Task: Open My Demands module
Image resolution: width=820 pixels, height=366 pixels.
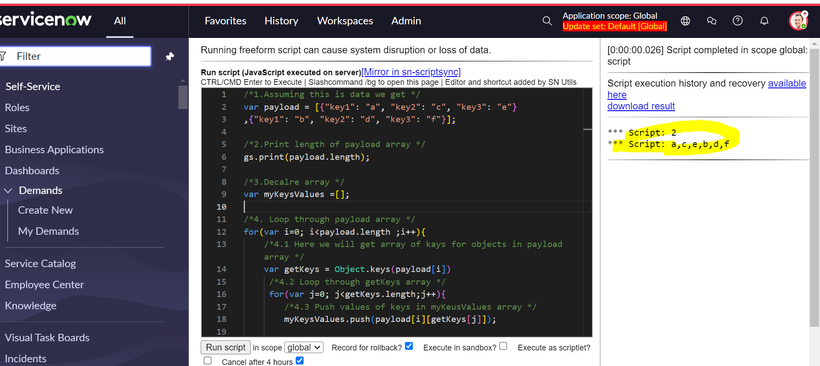Action: click(x=49, y=231)
